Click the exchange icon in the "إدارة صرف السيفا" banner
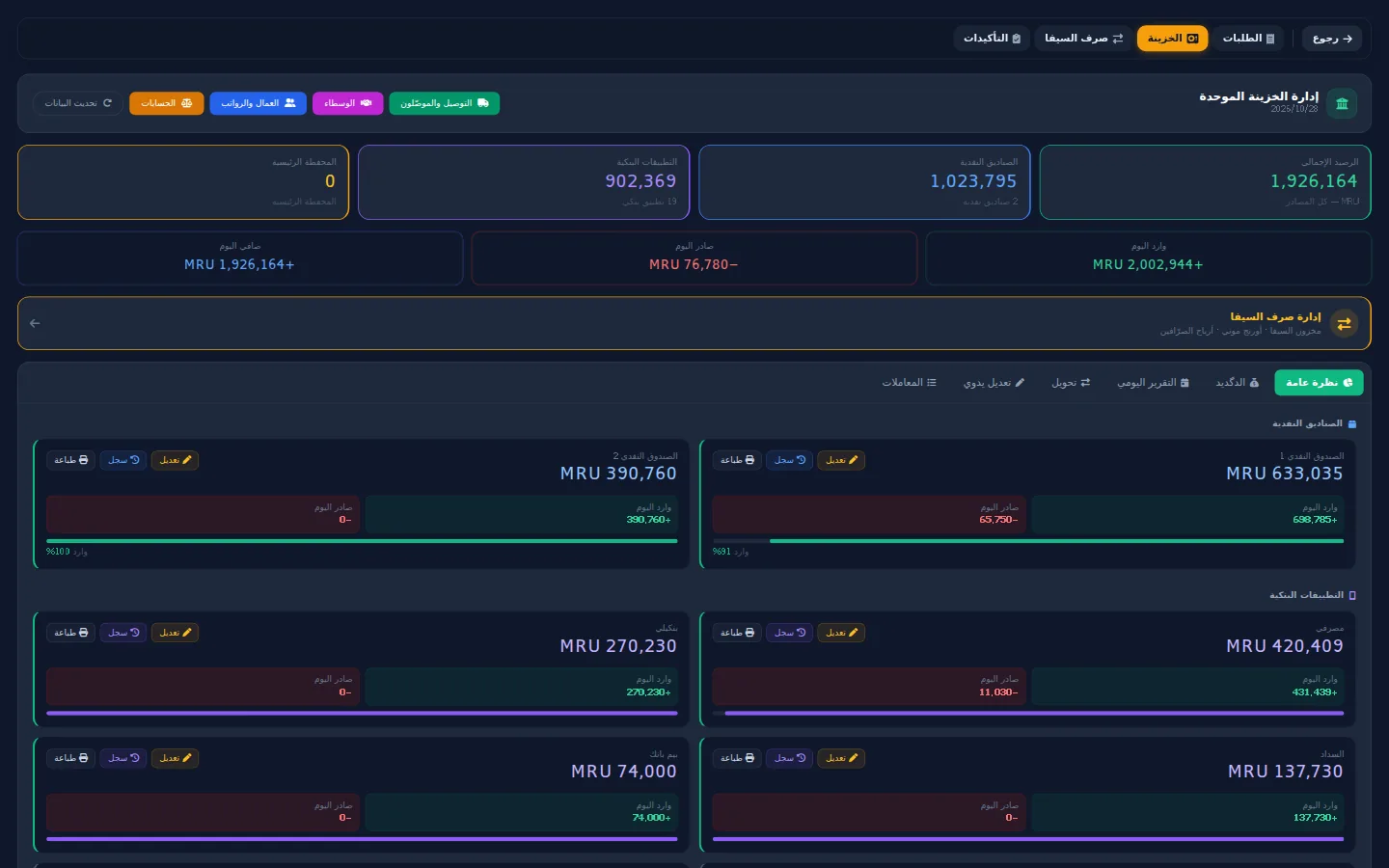The height and width of the screenshot is (868, 1389). pos(1344,323)
